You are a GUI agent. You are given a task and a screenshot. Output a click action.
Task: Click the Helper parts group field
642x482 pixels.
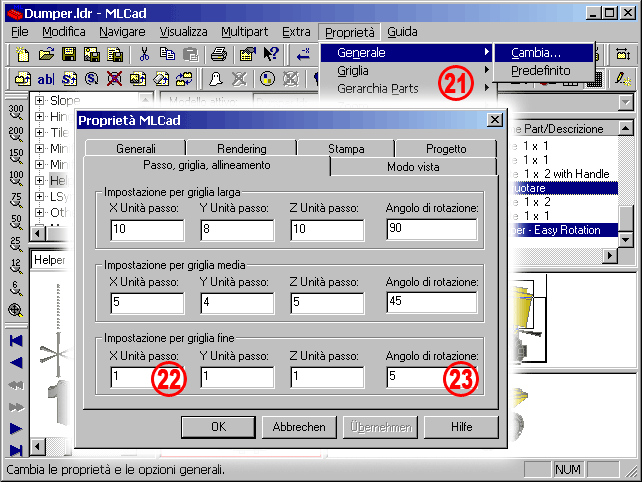tap(52, 260)
